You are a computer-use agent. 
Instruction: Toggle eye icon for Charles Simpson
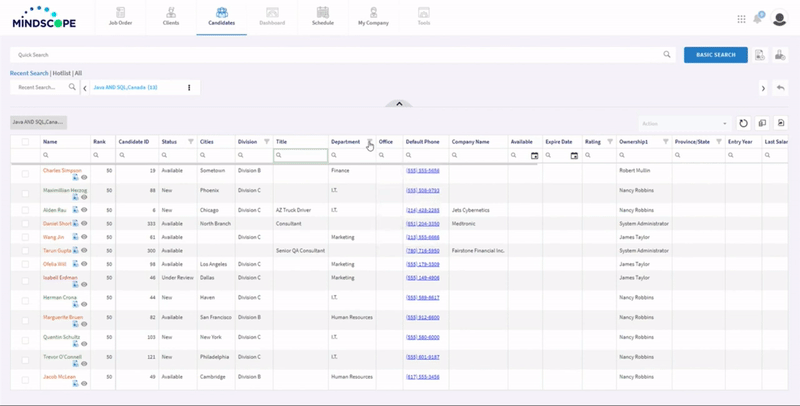[x=85, y=178]
